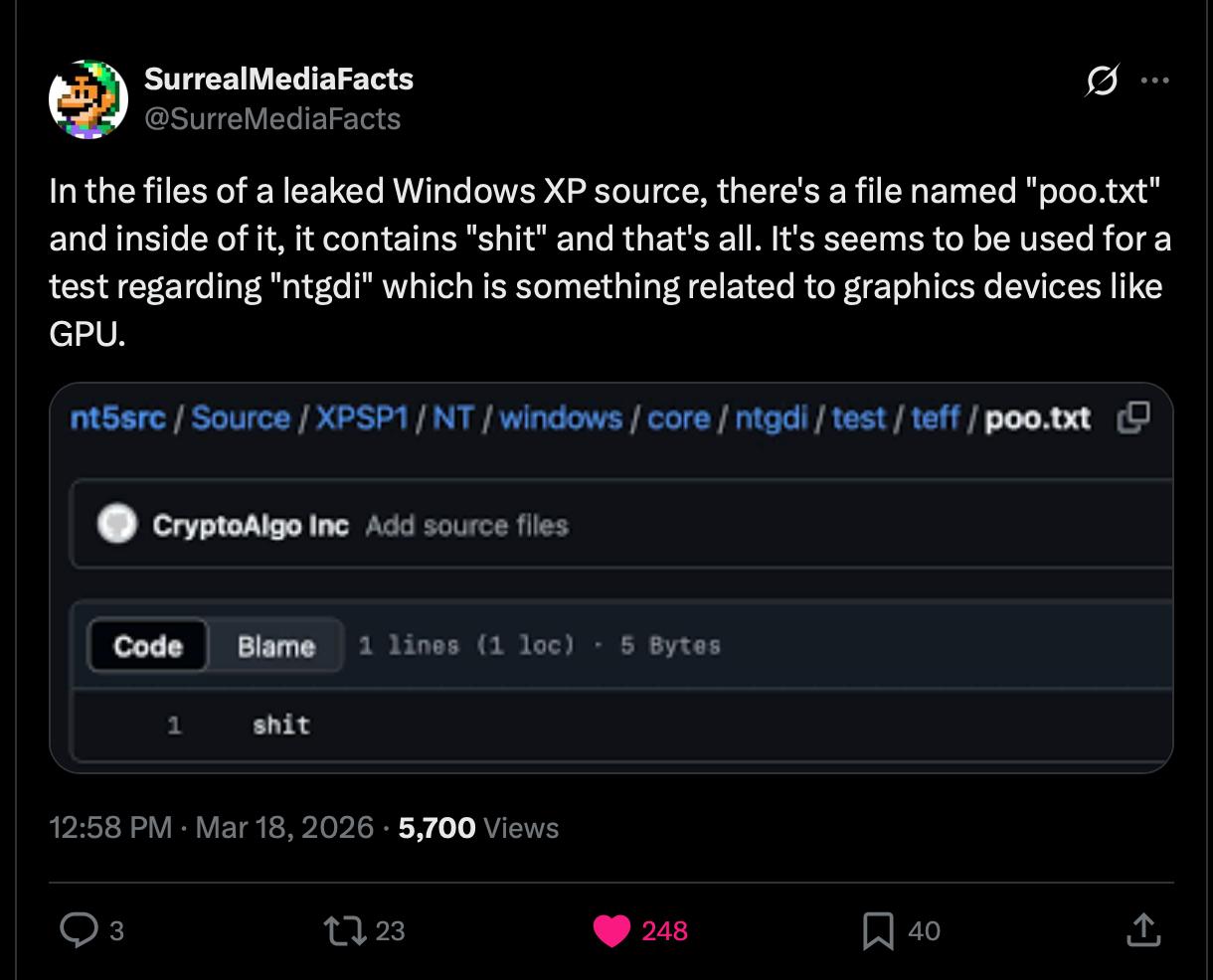The height and width of the screenshot is (980, 1213).
Task: Click the share upload icon
Action: [x=1142, y=930]
